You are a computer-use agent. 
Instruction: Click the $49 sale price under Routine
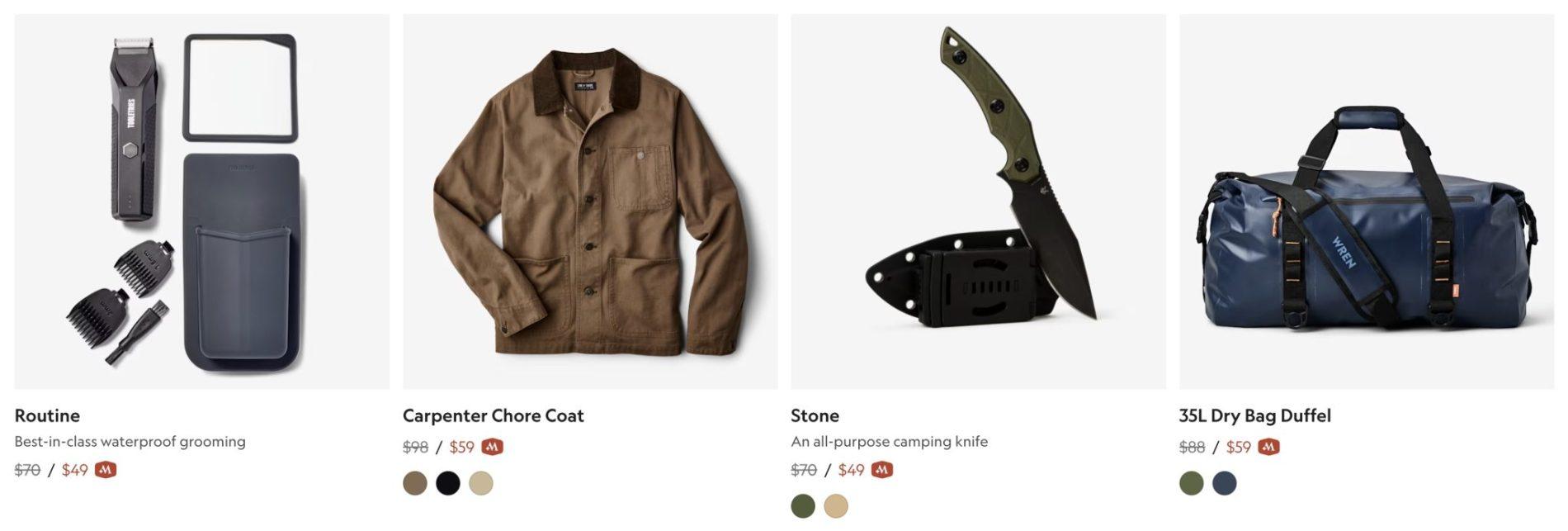coord(74,470)
